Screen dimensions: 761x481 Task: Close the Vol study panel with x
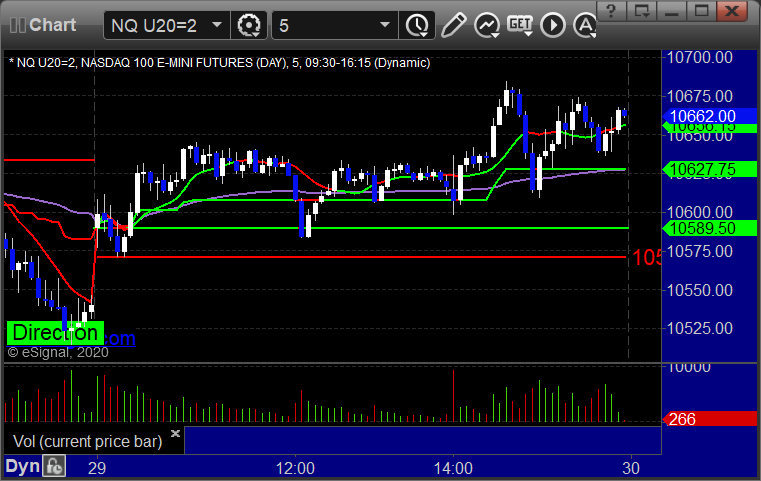[x=175, y=433]
